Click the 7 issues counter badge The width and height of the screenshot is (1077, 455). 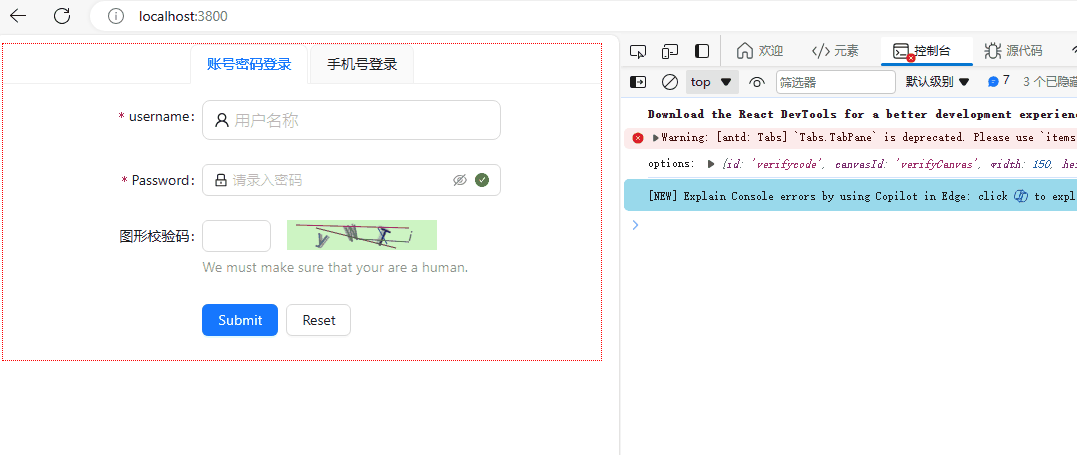(999, 81)
